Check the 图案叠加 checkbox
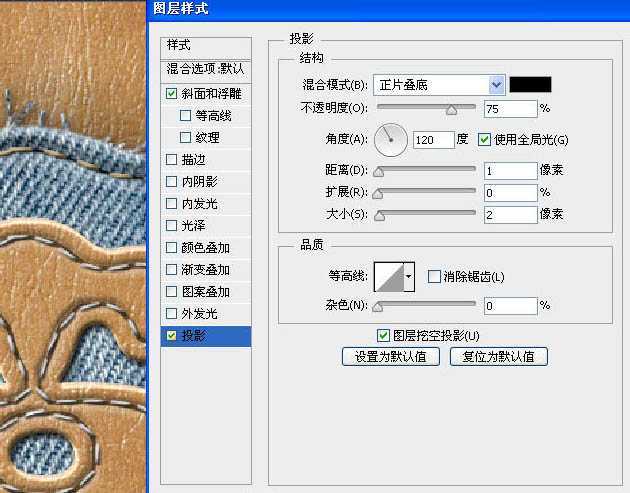This screenshot has height=493, width=630. tap(171, 291)
